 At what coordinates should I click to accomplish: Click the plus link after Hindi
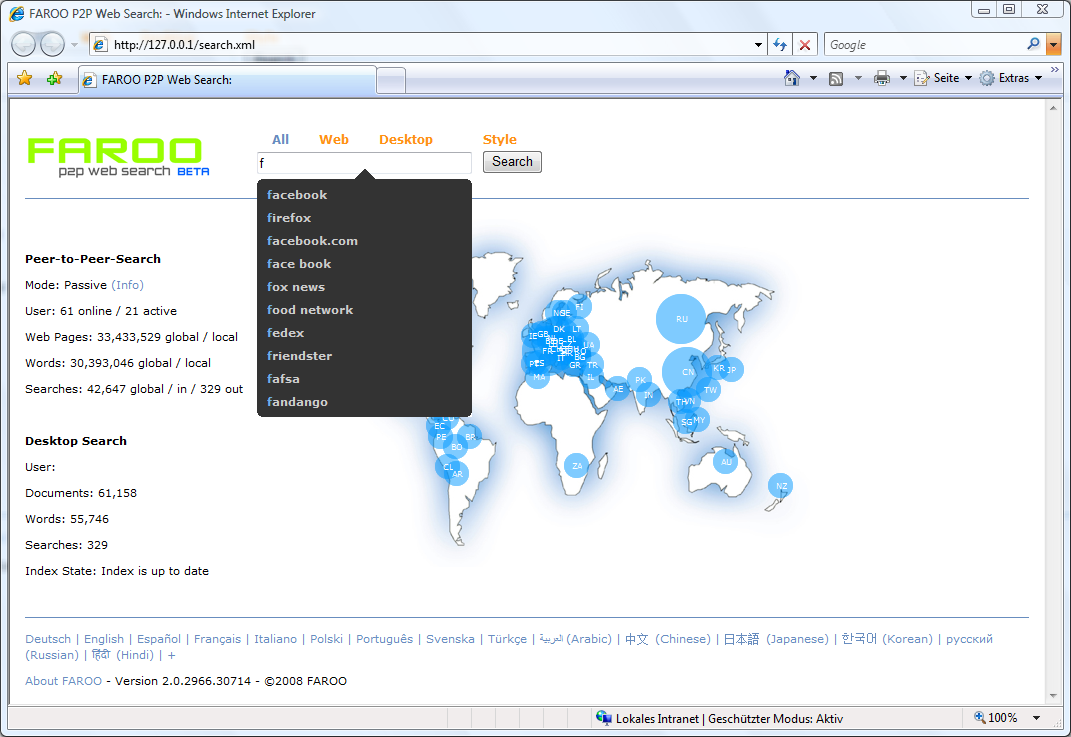171,656
